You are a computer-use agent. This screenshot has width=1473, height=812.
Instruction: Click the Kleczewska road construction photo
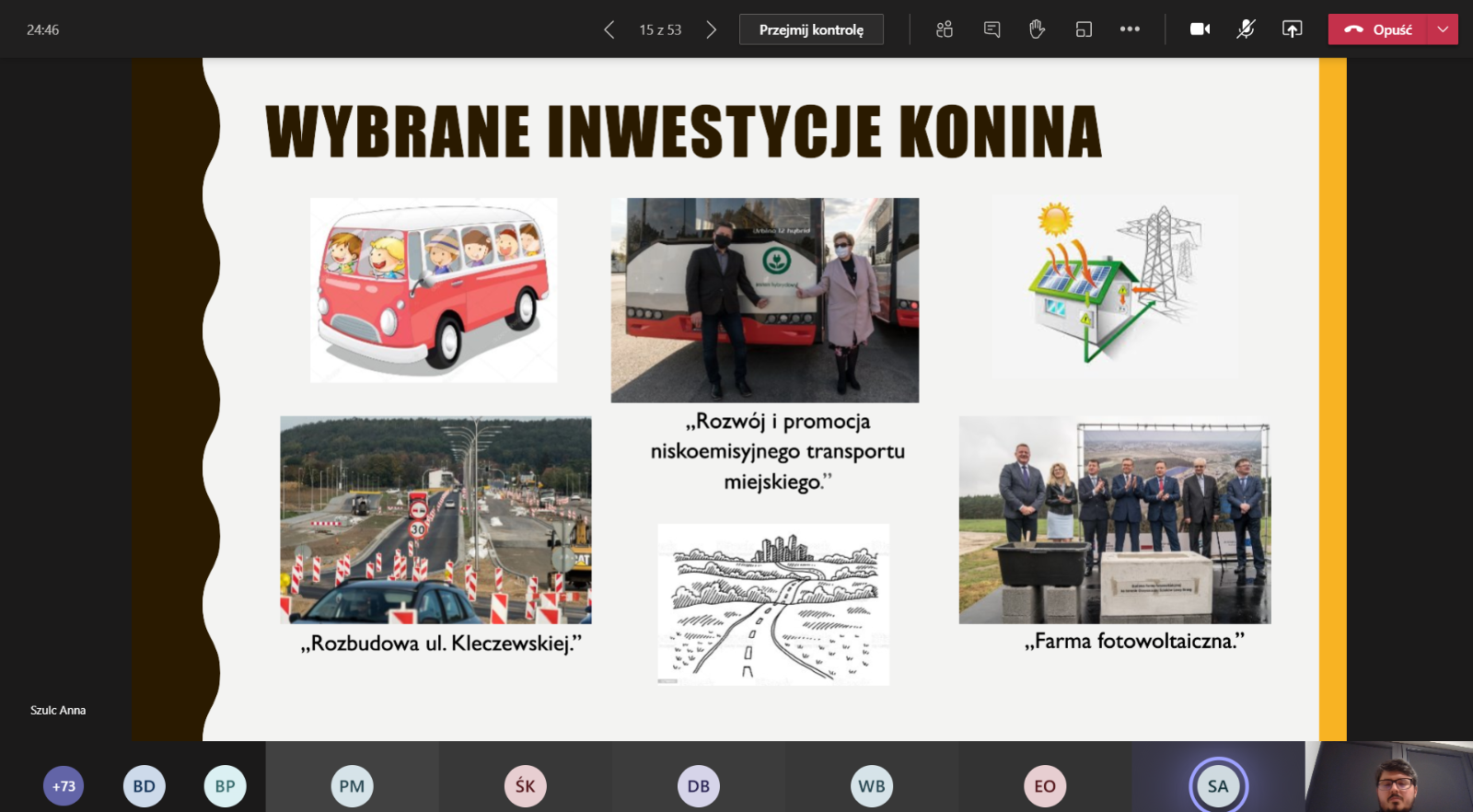[x=435, y=519]
